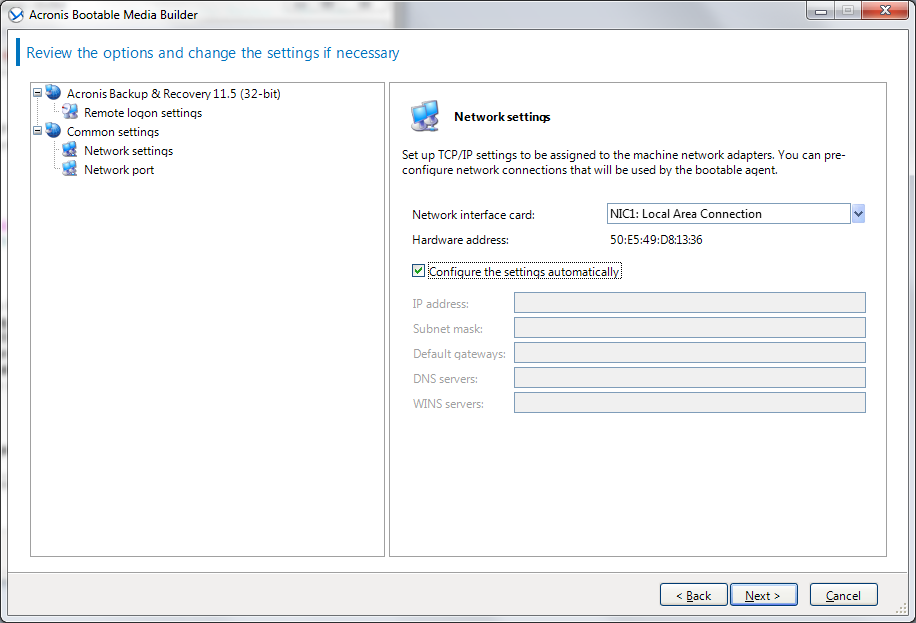916x623 pixels.
Task: Click the large Network settings header icon
Action: click(x=425, y=116)
